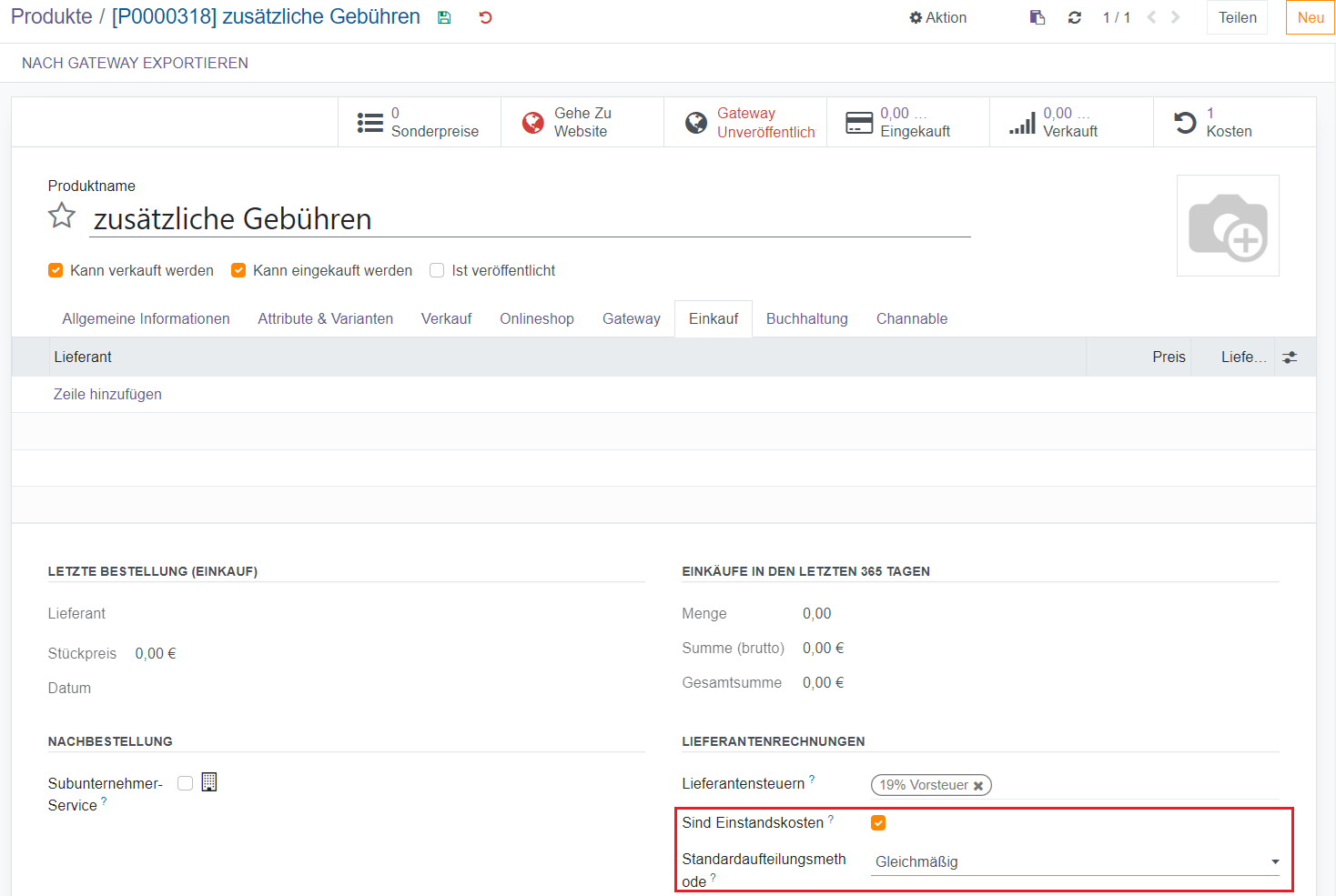Remove the 19% Vorsteuer tax tag
Viewport: 1336px width, 896px height.
pos(978,786)
